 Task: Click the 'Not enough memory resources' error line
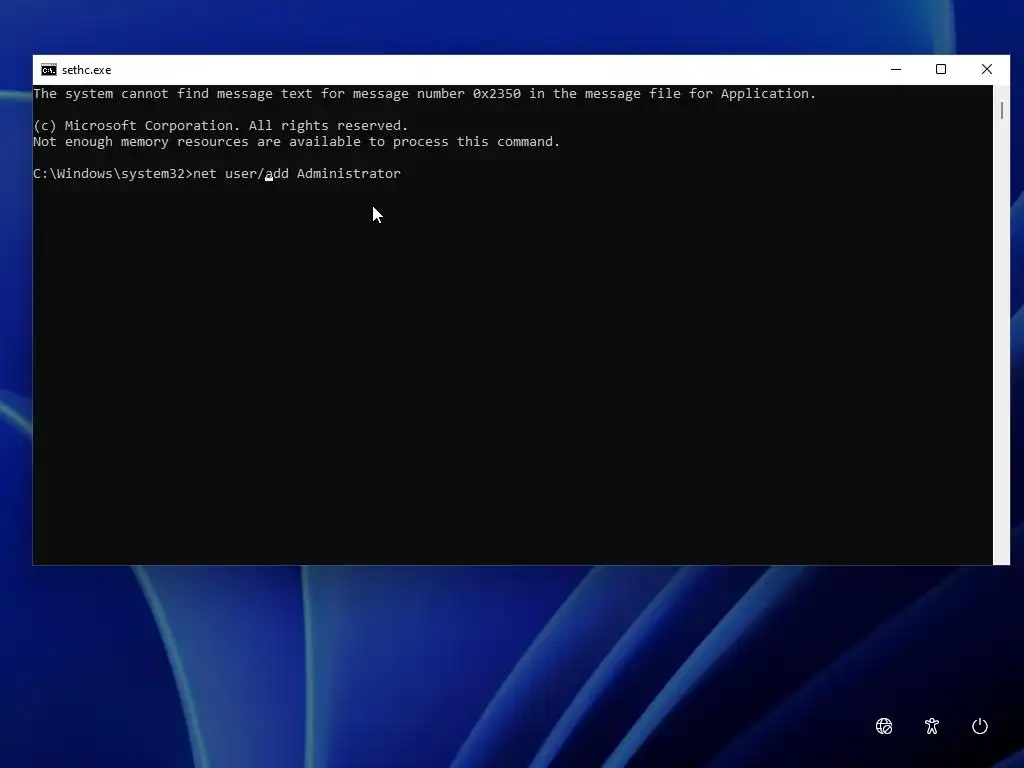click(x=296, y=142)
